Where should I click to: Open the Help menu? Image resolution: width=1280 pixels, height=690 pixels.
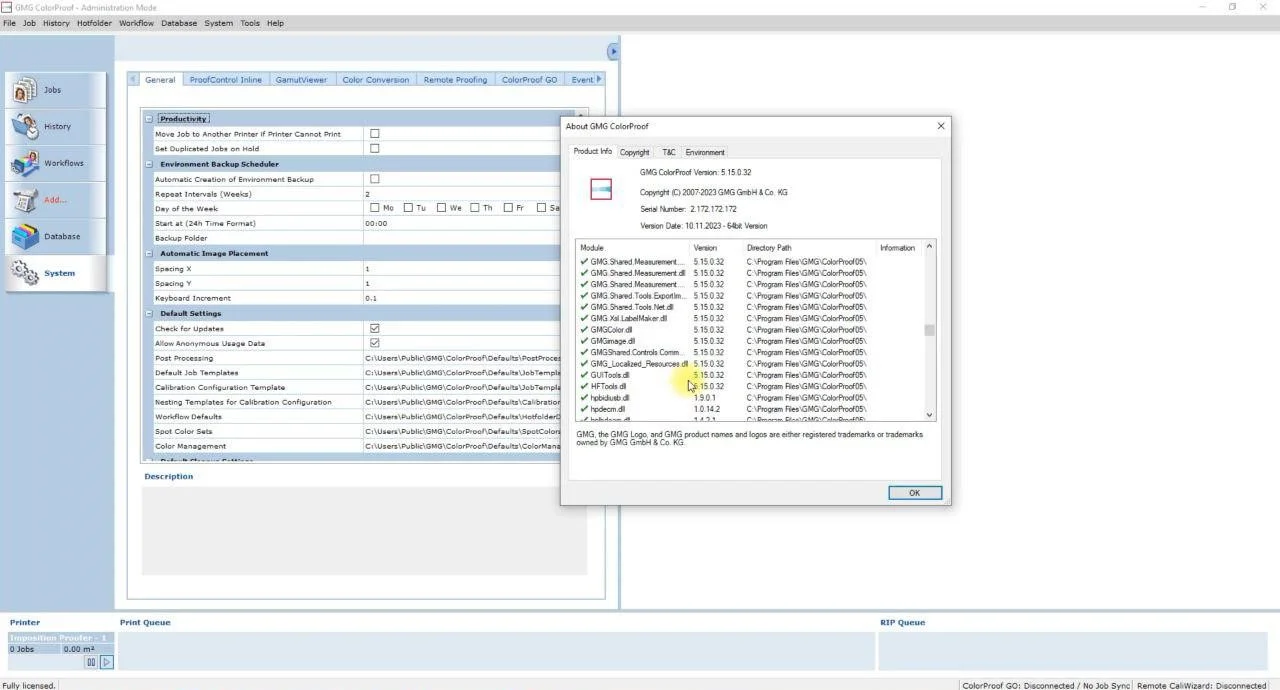[x=275, y=23]
